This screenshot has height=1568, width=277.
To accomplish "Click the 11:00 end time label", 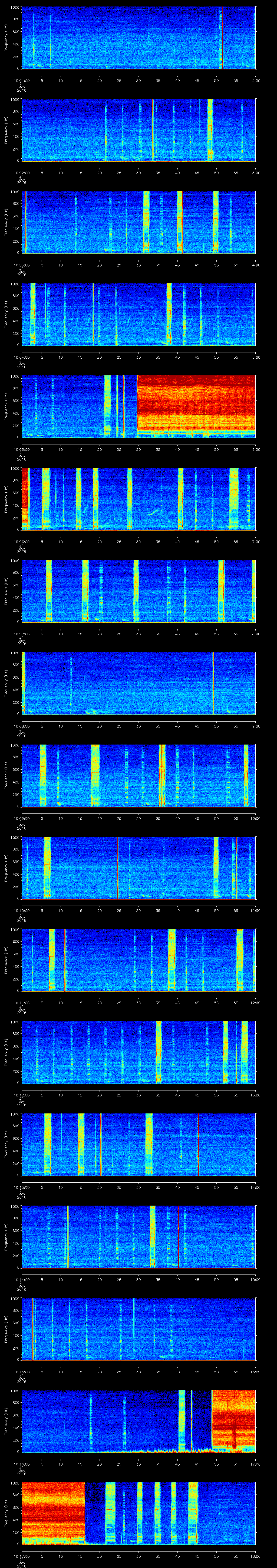I will point(255,910).
